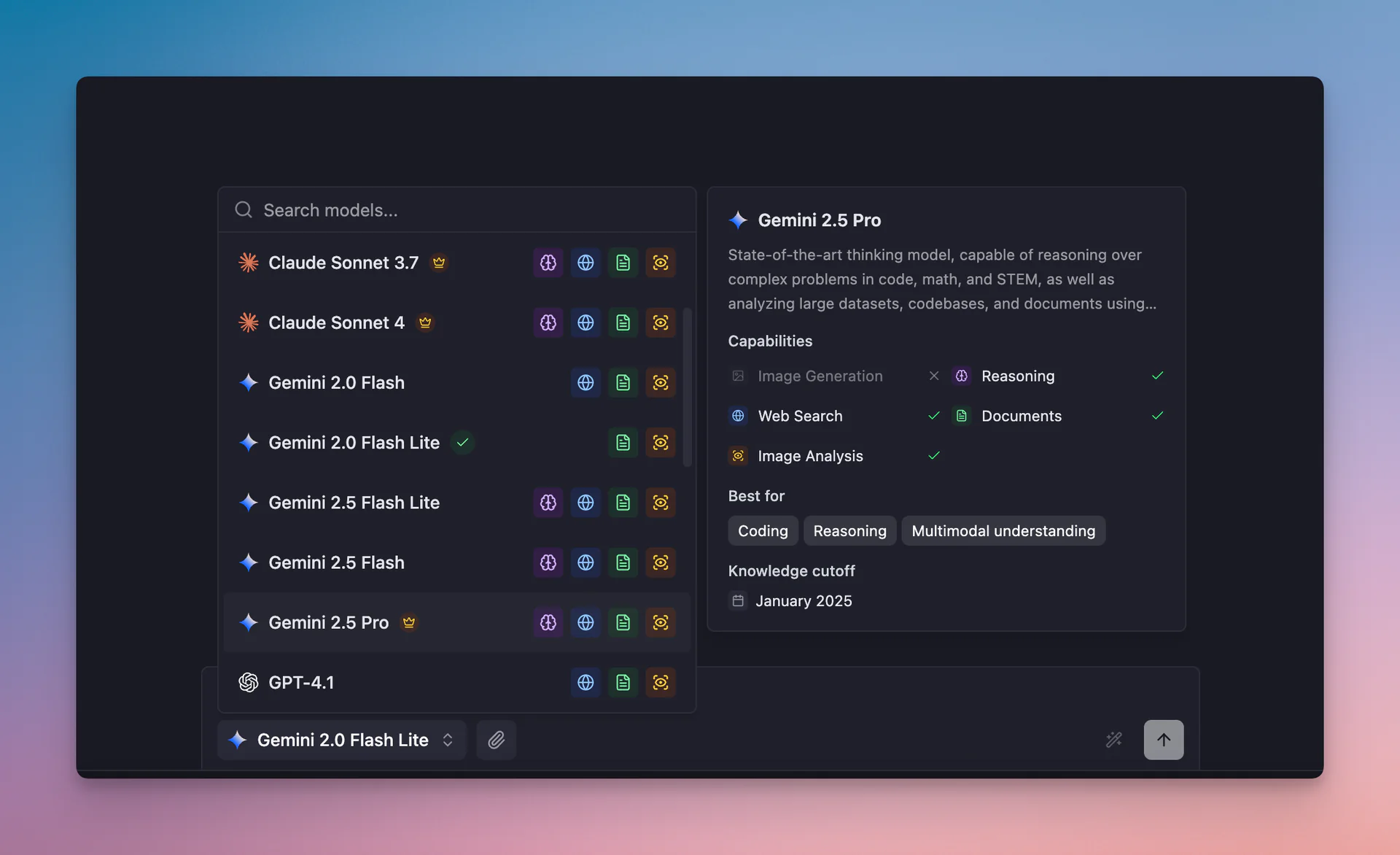Image resolution: width=1400 pixels, height=855 pixels.
Task: Click crown premium icon beside Claude Sonnet 3.7
Action: coord(439,262)
